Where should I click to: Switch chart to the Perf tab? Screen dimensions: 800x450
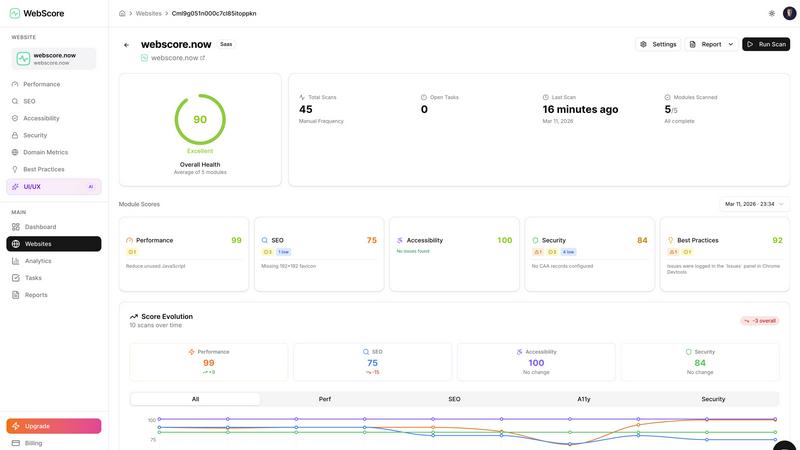324,399
